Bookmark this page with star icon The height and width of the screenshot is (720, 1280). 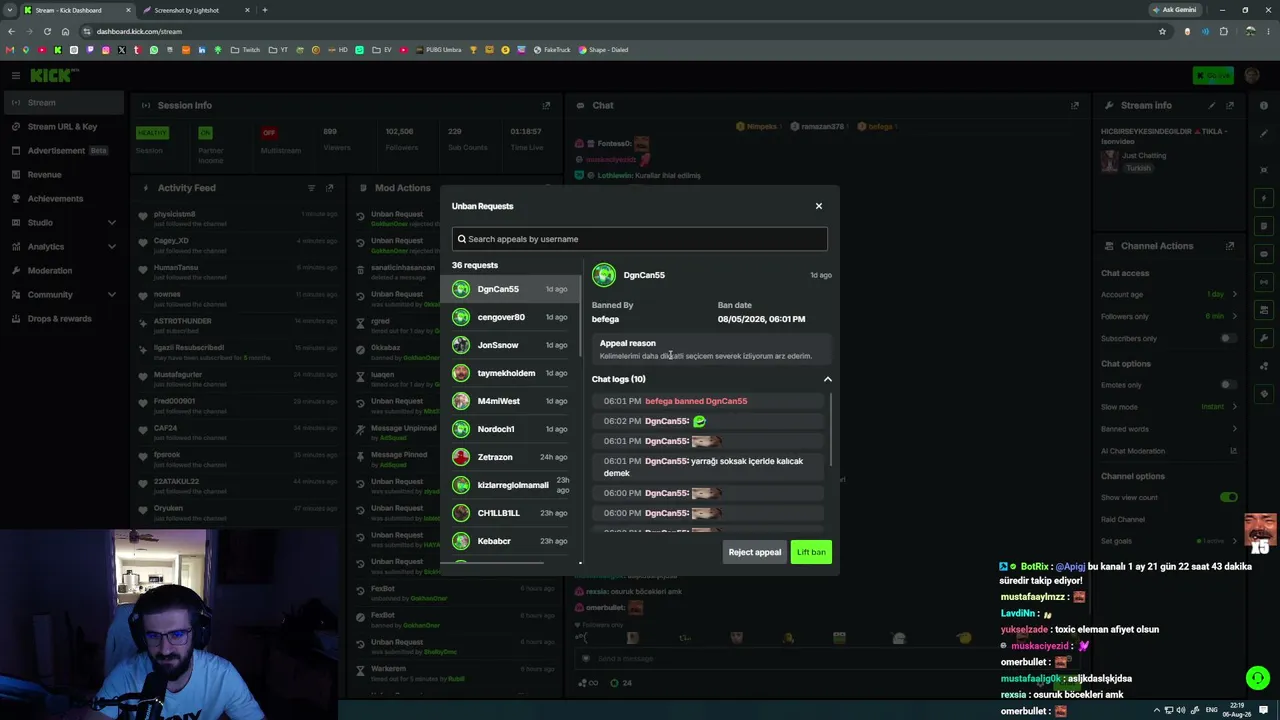pos(1162,31)
